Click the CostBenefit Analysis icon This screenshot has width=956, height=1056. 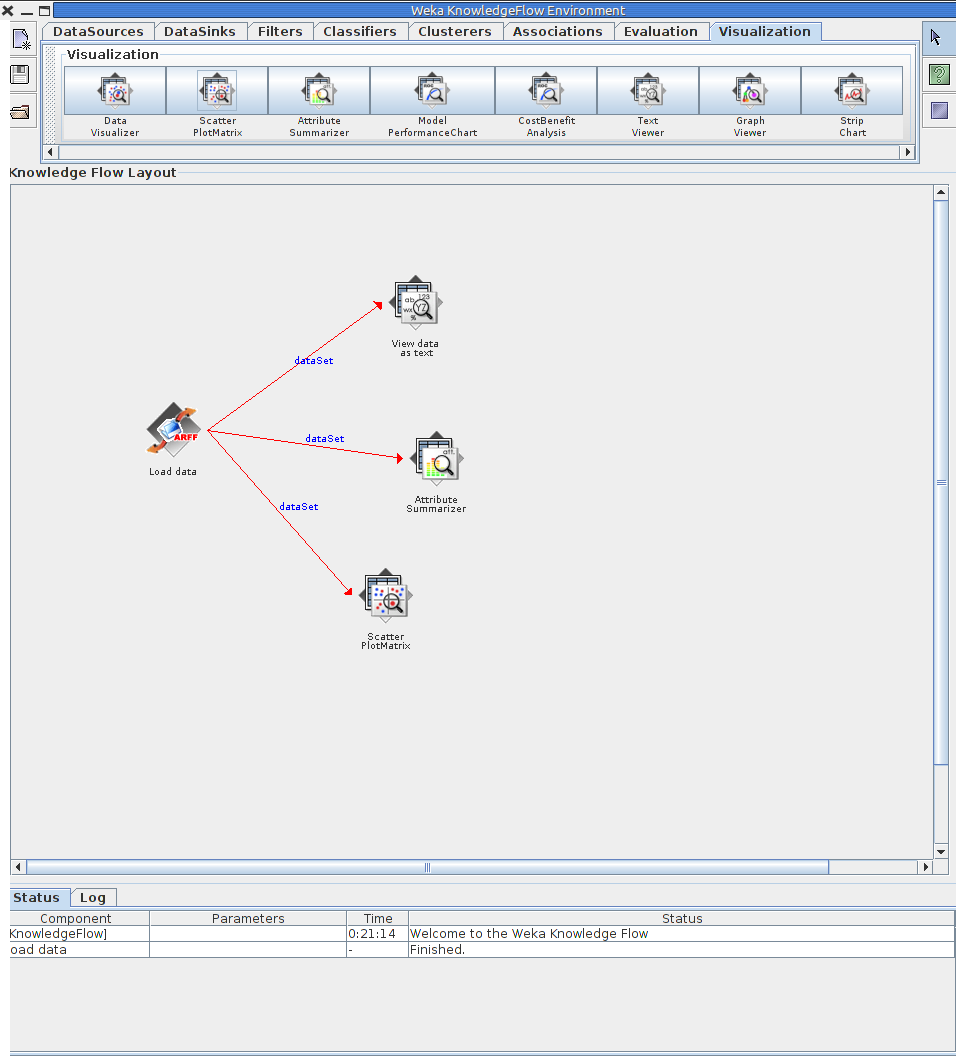click(x=546, y=92)
